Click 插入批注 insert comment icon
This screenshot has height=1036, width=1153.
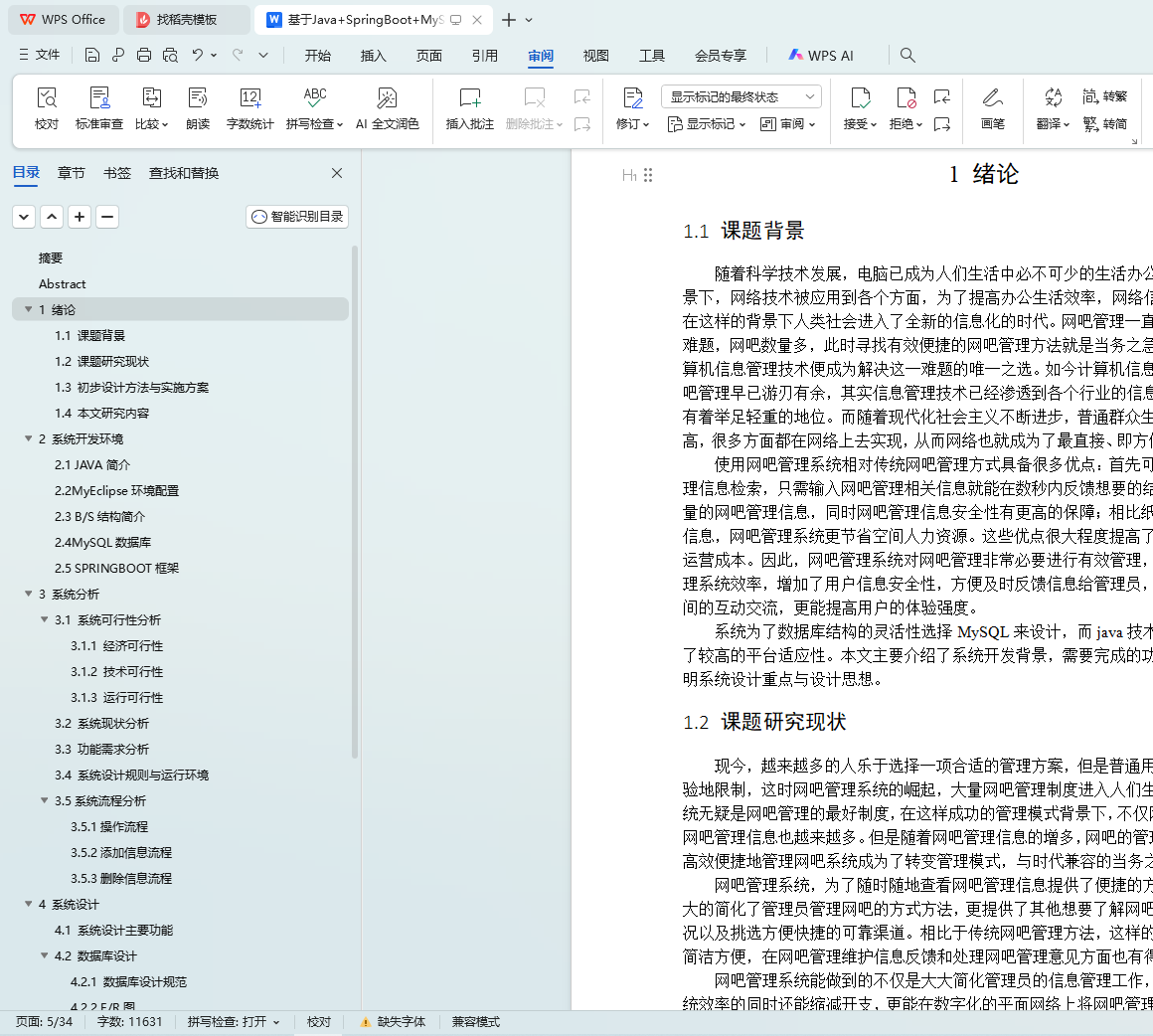pos(470,108)
